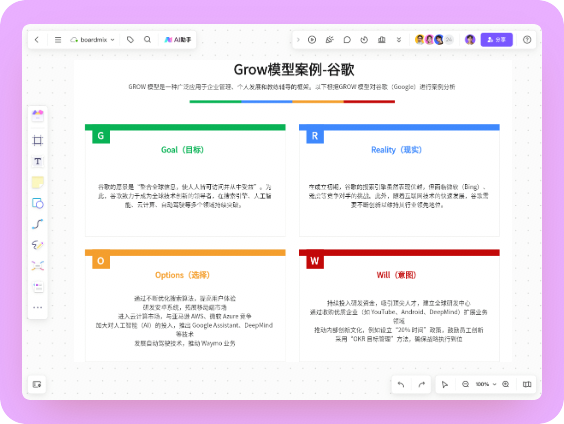This screenshot has width=564, height=424.
Task: Select the Pen drawing tool
Action: coord(38,245)
